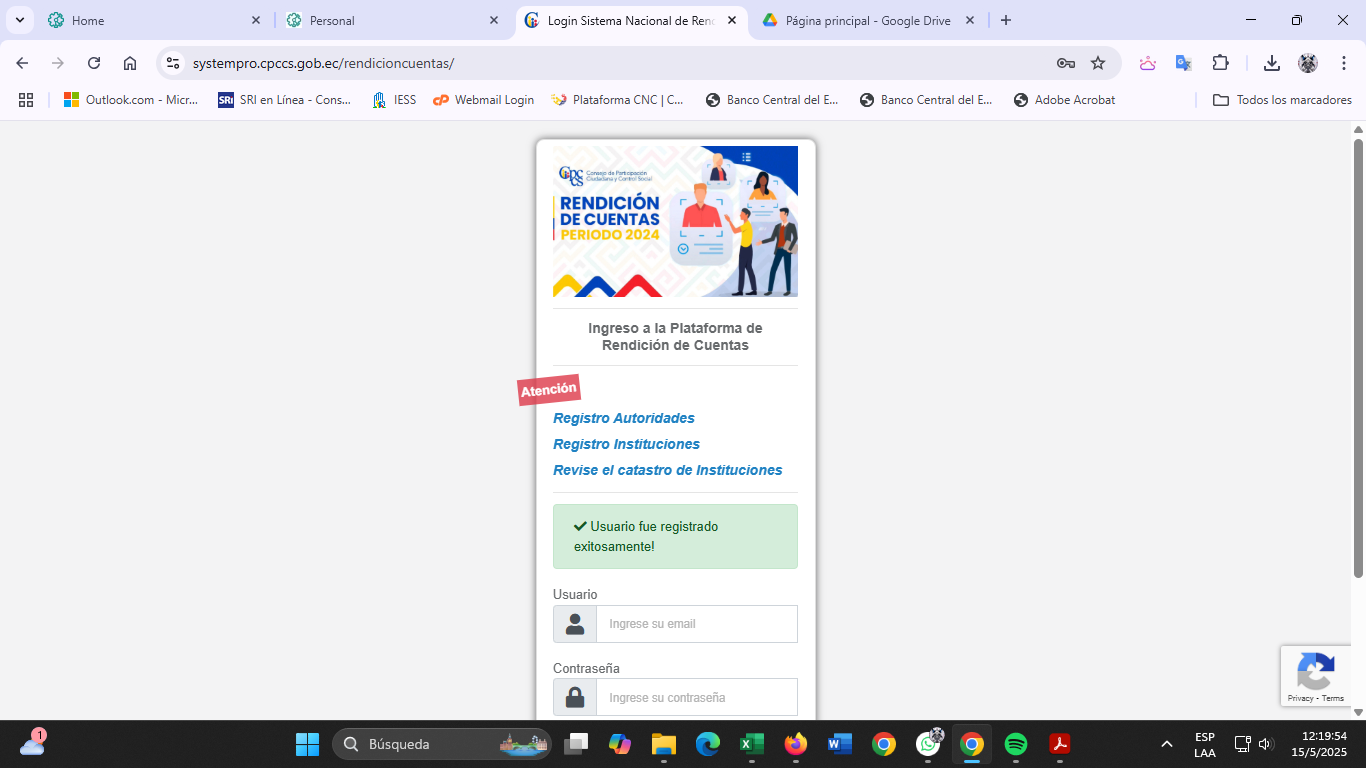Click the password manager key icon
This screenshot has height=768, width=1366.
(x=1065, y=63)
